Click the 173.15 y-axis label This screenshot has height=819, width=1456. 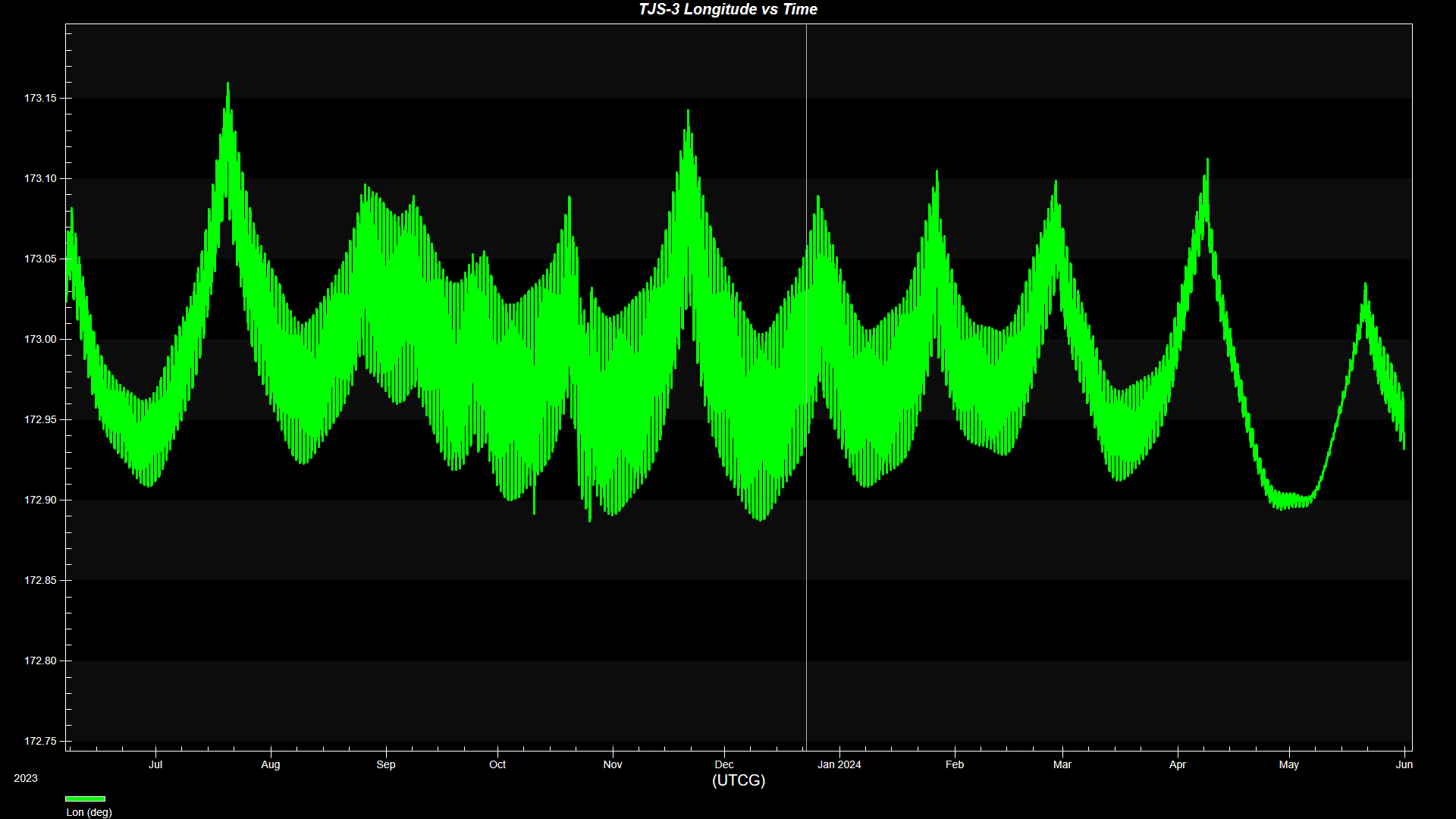[40, 99]
